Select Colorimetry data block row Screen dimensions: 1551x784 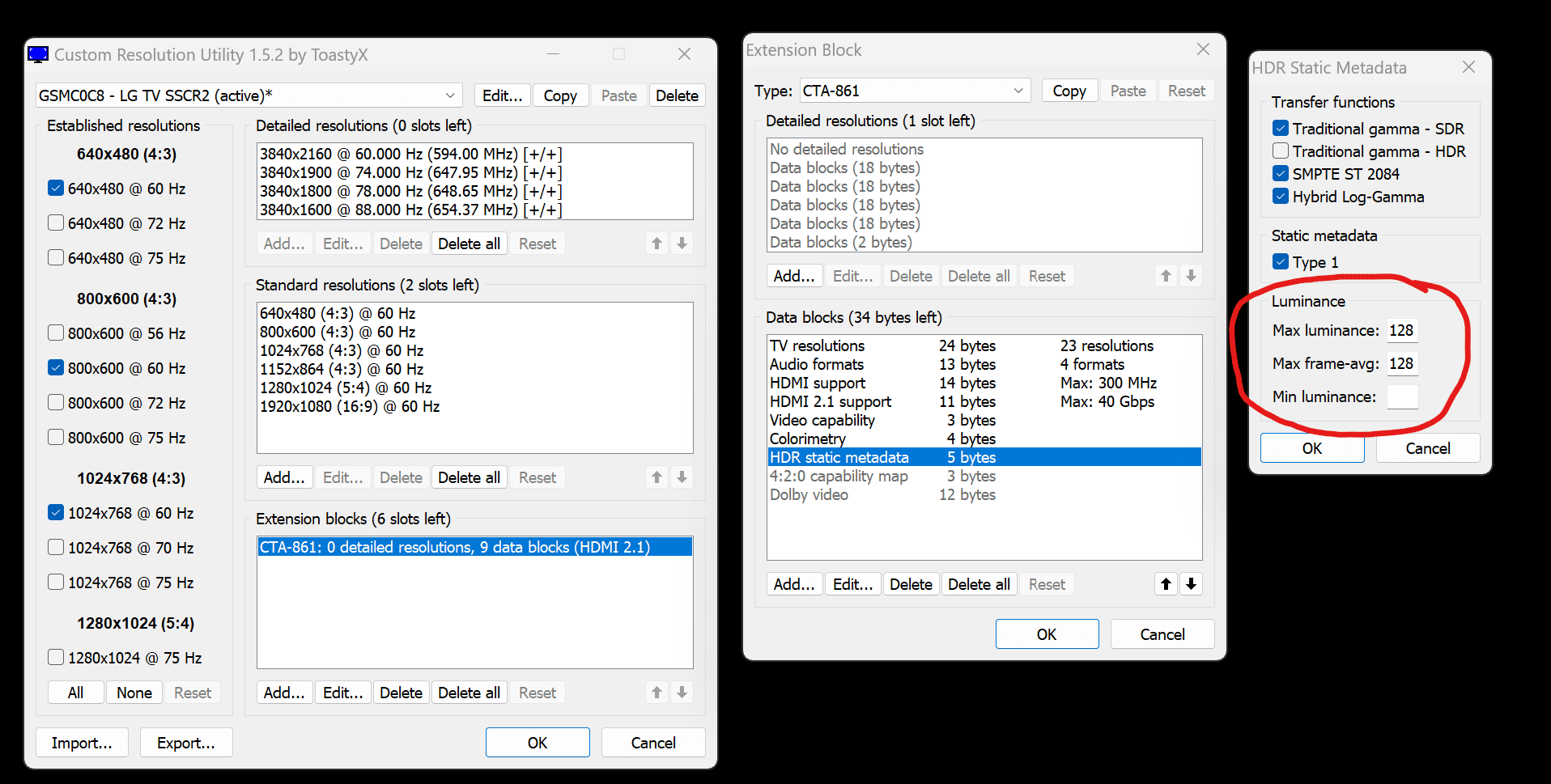click(984, 439)
